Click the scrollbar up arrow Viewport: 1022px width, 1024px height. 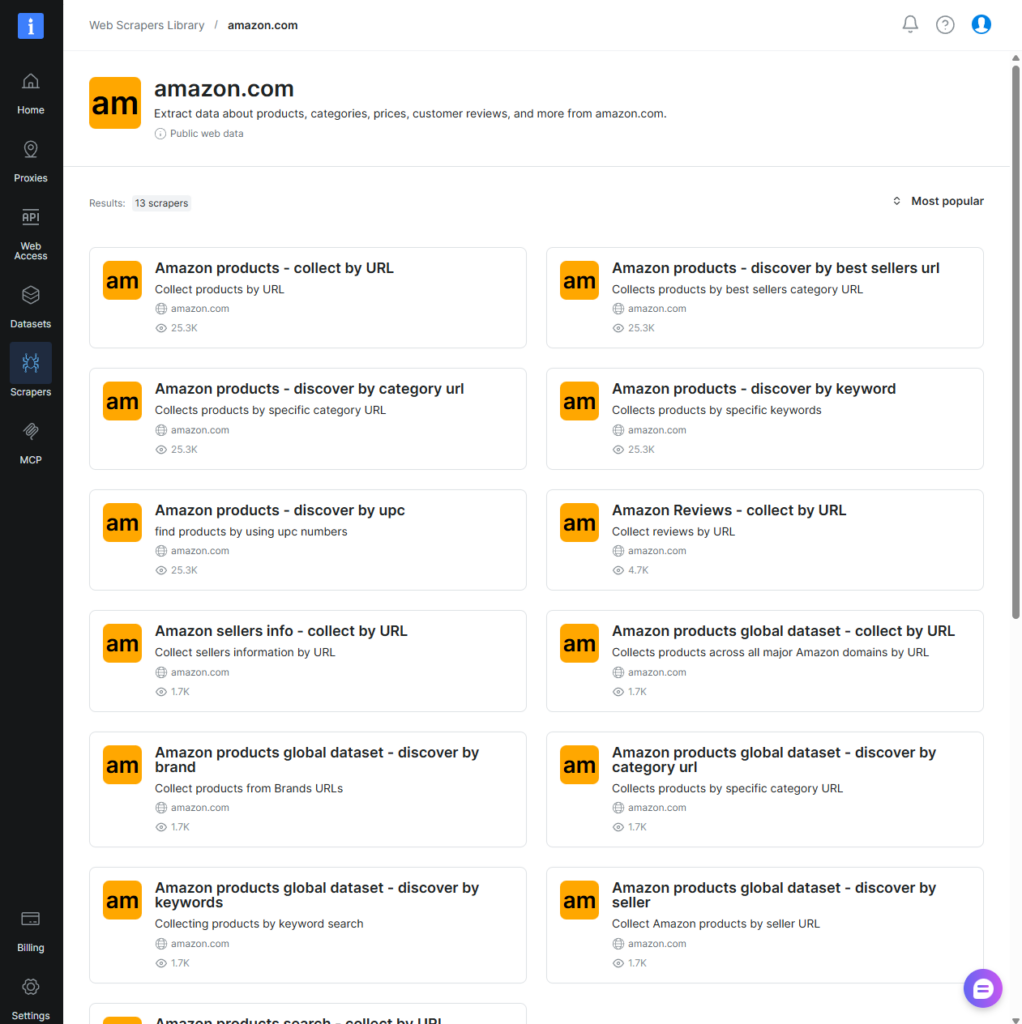(x=1015, y=58)
